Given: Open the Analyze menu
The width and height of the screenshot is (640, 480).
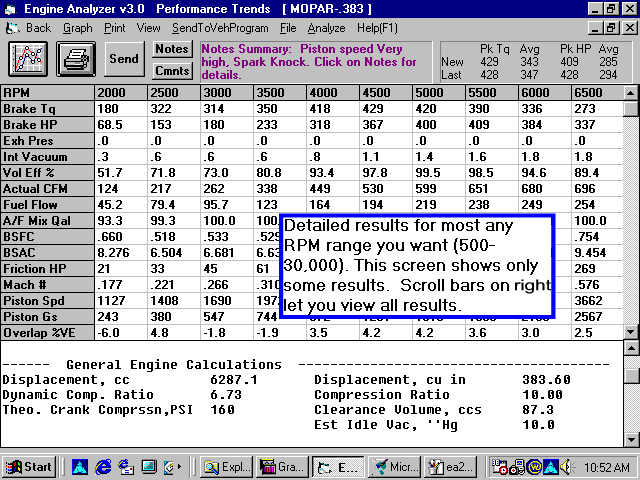Looking at the screenshot, I should click(326, 28).
